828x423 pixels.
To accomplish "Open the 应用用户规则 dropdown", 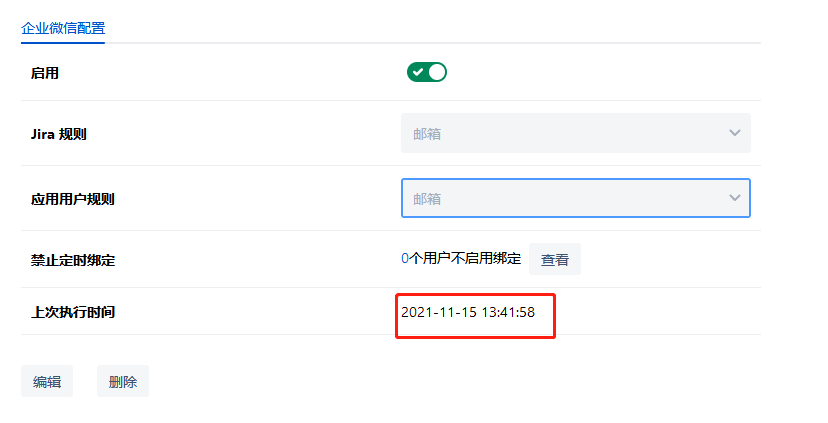I will (x=575, y=198).
